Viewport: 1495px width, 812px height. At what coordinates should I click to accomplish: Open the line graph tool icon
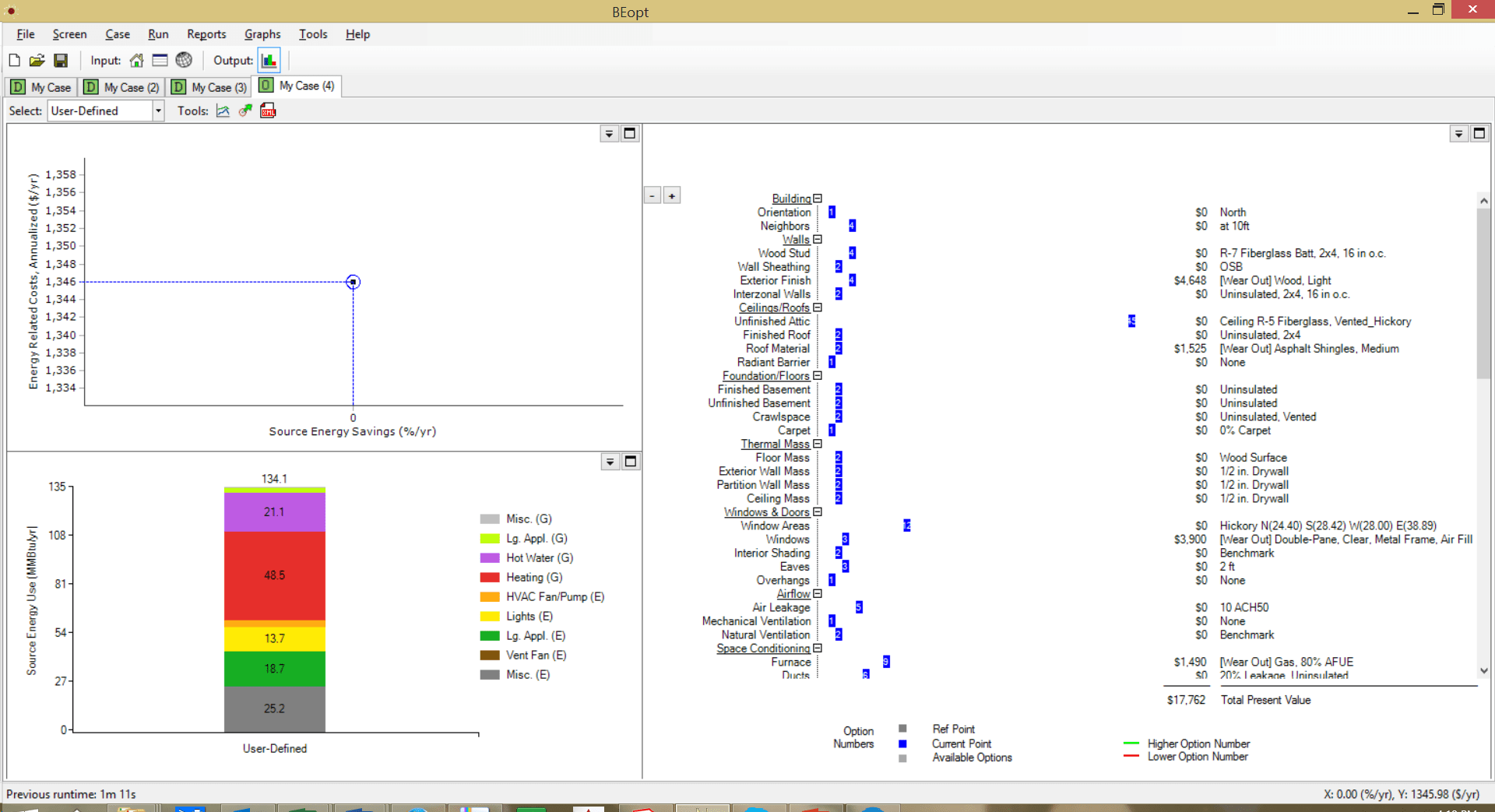tap(223, 111)
